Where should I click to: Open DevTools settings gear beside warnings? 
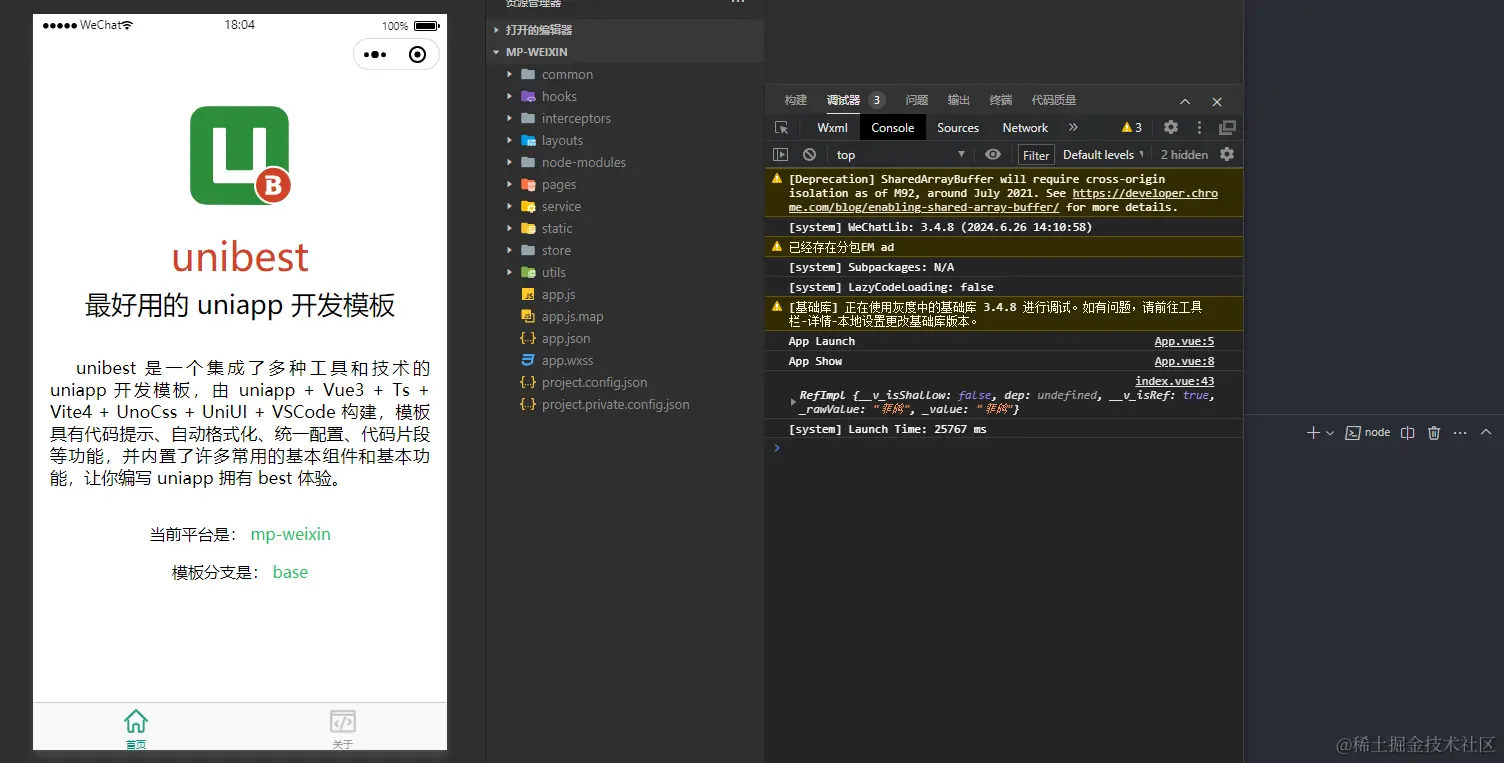coord(1171,128)
